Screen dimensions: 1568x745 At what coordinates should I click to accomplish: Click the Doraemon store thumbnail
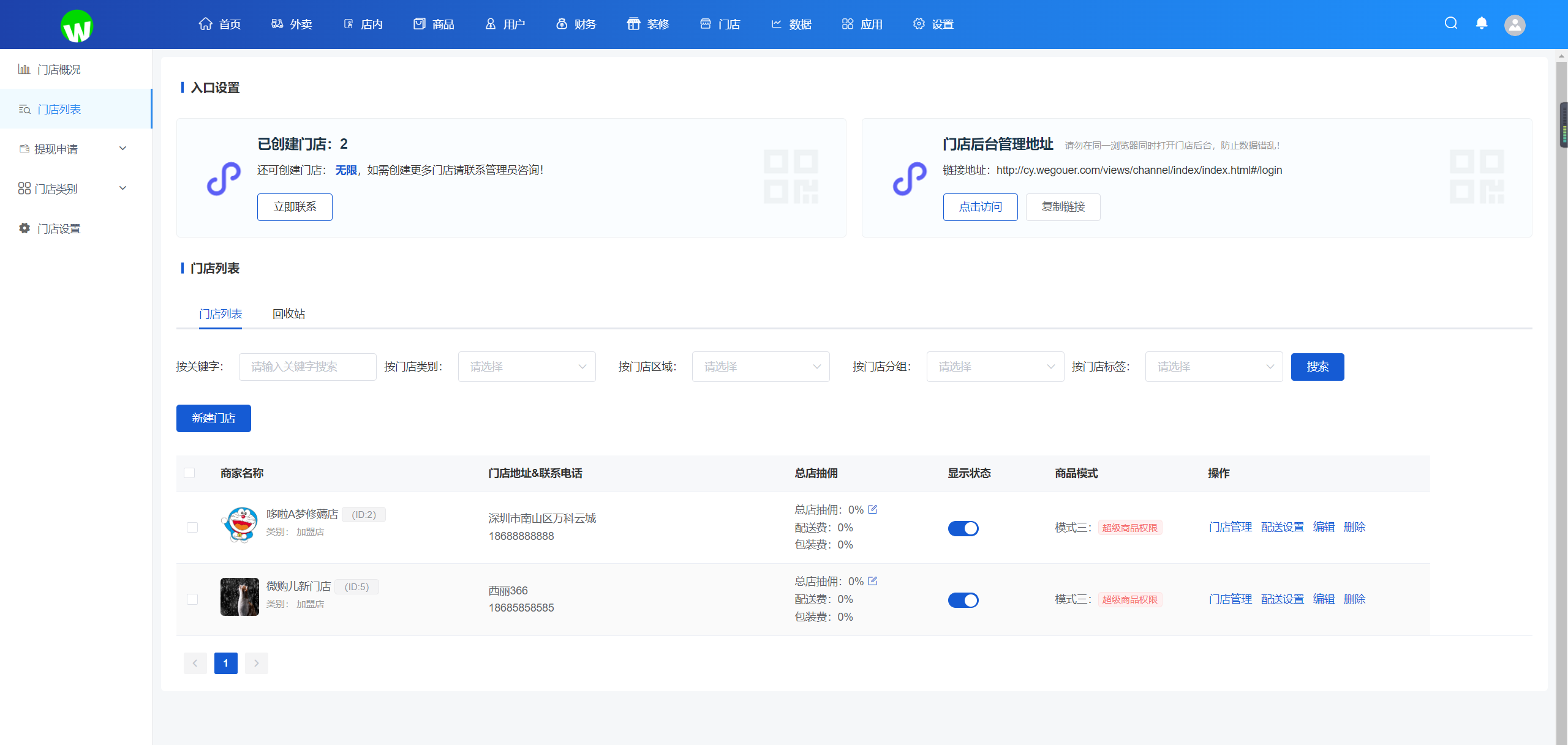point(239,525)
